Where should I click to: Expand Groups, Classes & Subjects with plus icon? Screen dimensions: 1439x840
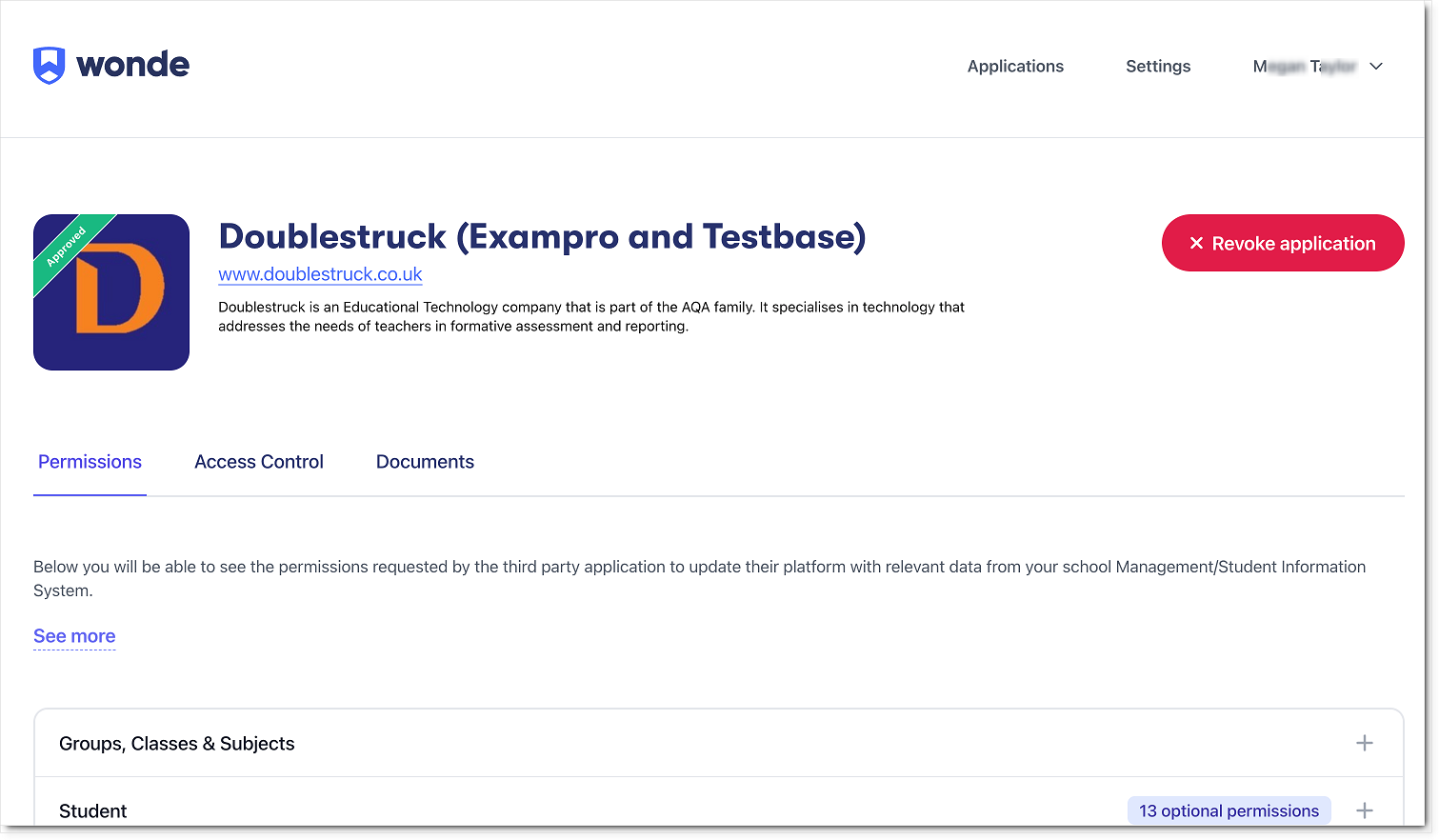point(1365,743)
